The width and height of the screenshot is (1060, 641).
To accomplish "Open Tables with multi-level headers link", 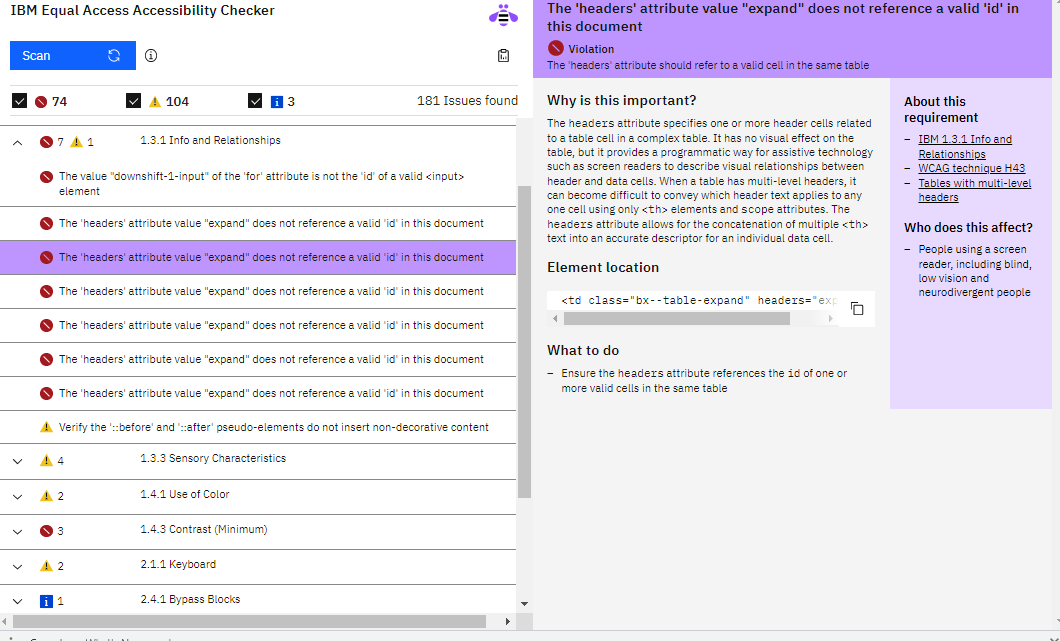I will pyautogui.click(x=974, y=190).
